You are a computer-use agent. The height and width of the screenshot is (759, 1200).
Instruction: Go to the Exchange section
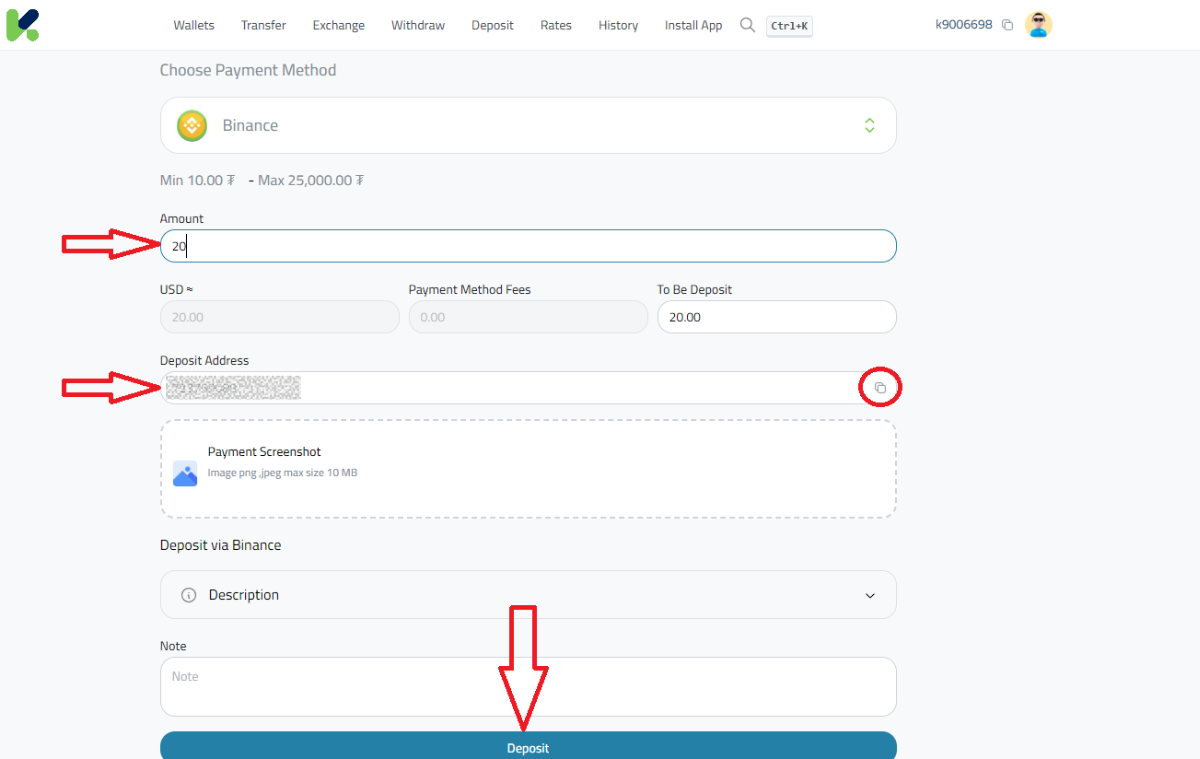pyautogui.click(x=338, y=25)
